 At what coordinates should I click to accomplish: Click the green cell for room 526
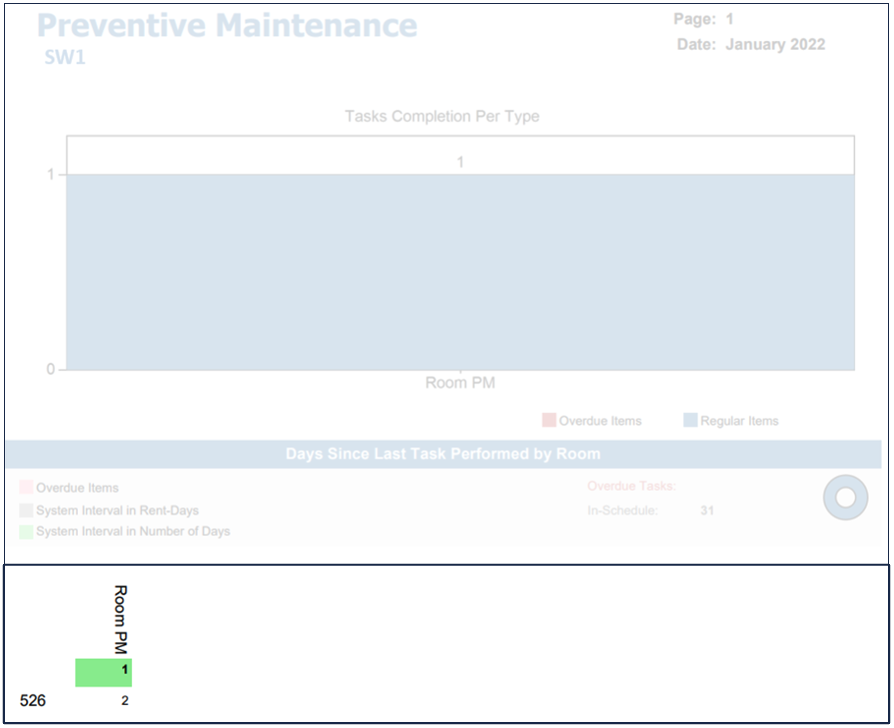tap(103, 672)
